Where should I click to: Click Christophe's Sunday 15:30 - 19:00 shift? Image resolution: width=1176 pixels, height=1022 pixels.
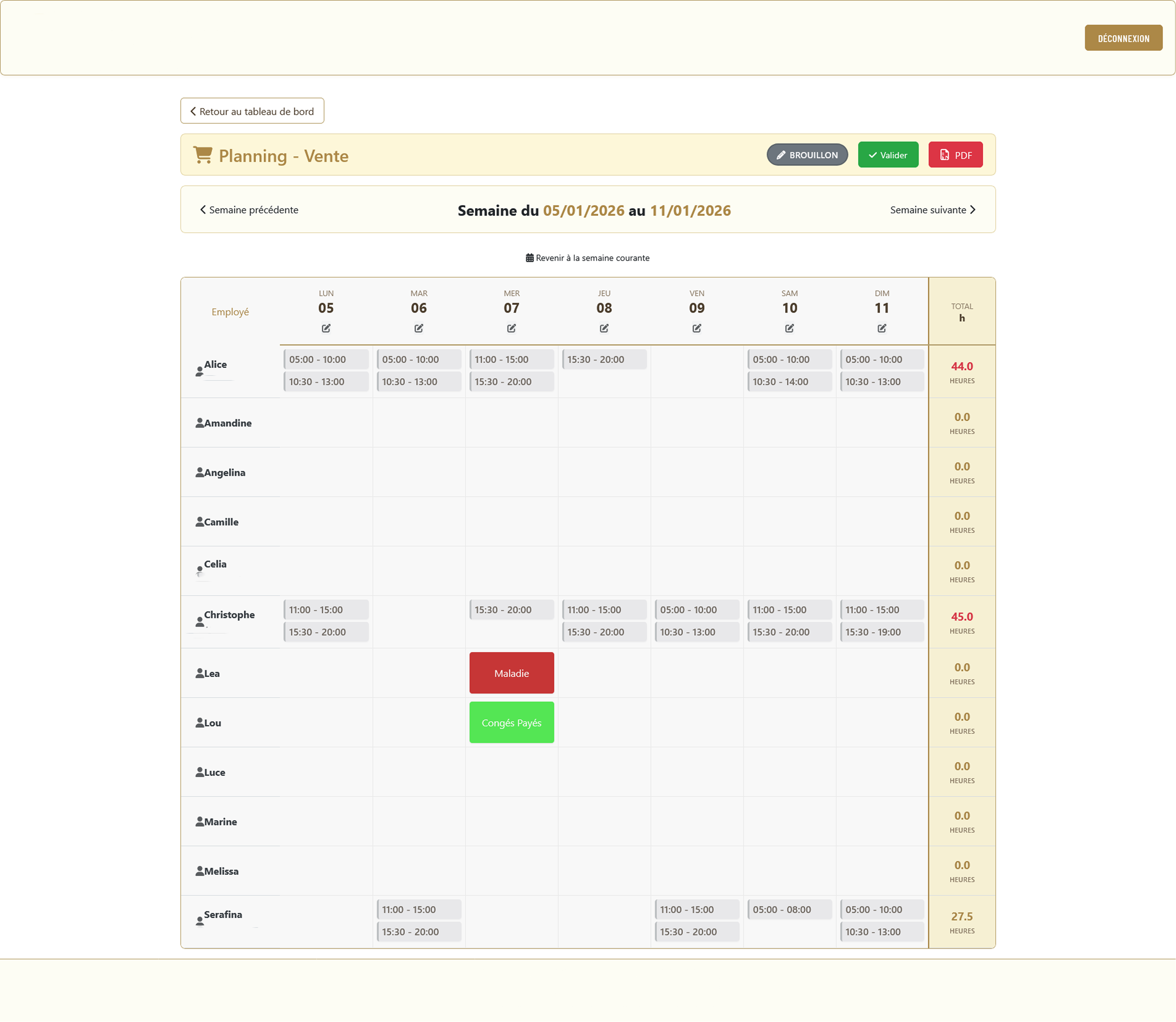[x=882, y=632]
